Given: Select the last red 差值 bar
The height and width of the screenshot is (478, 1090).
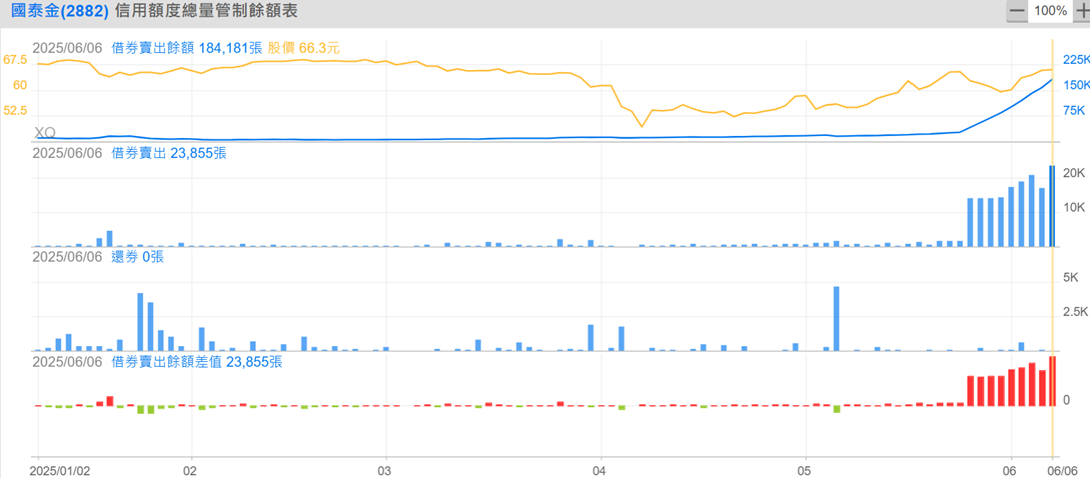Looking at the screenshot, I should [1052, 381].
